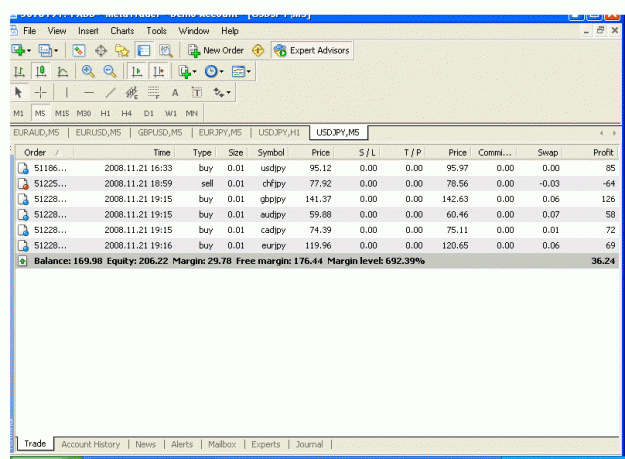This screenshot has width=625, height=459.
Task: Expand the Profiles dropdown arrow
Action: [x=56, y=51]
